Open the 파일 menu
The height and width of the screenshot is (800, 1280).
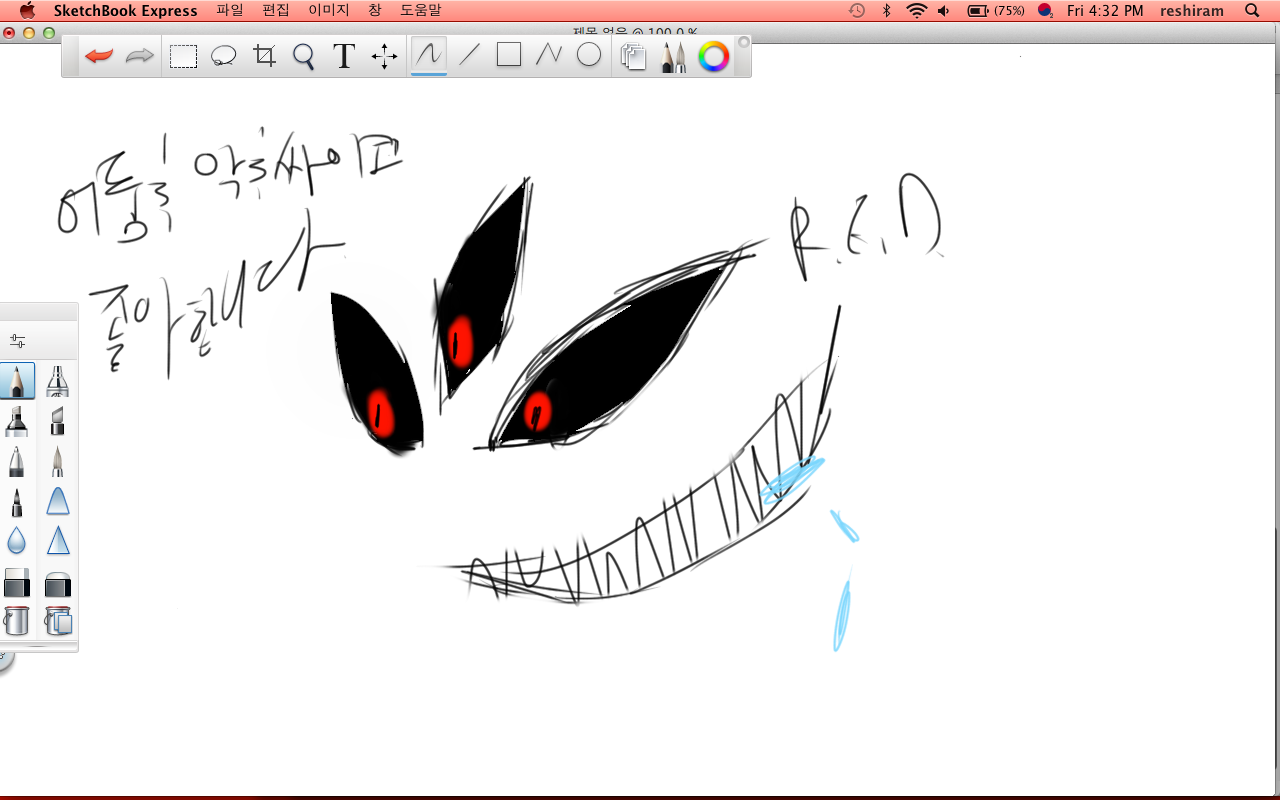[230, 11]
